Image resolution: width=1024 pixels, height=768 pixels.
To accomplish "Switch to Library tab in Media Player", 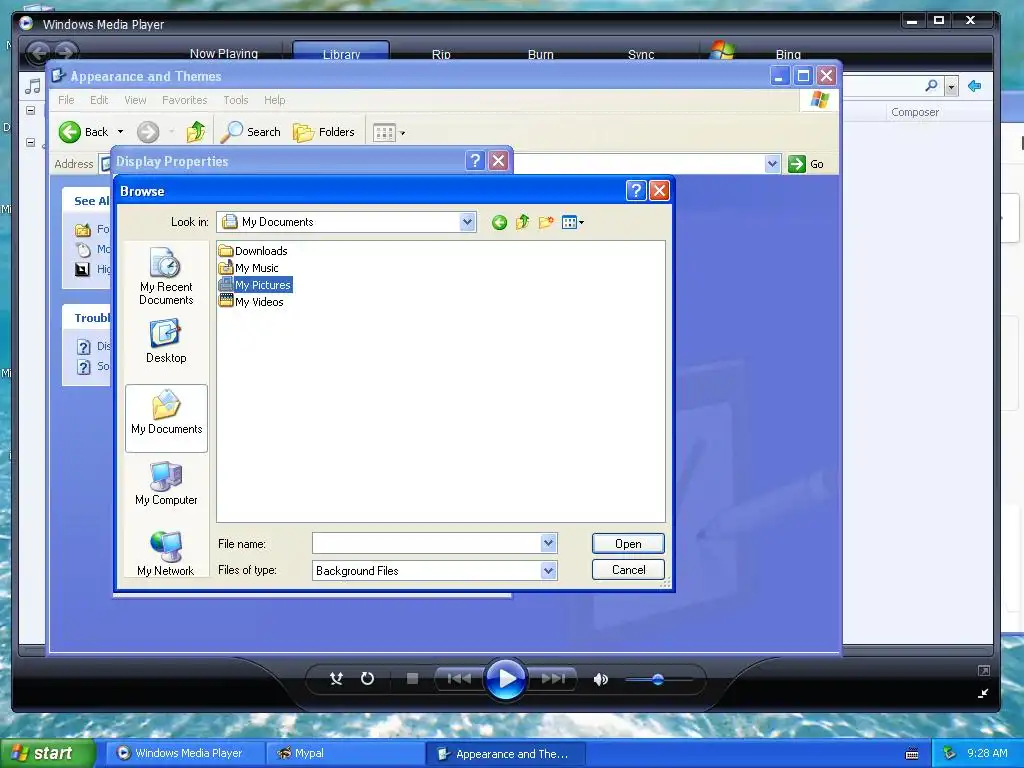I will coord(341,52).
